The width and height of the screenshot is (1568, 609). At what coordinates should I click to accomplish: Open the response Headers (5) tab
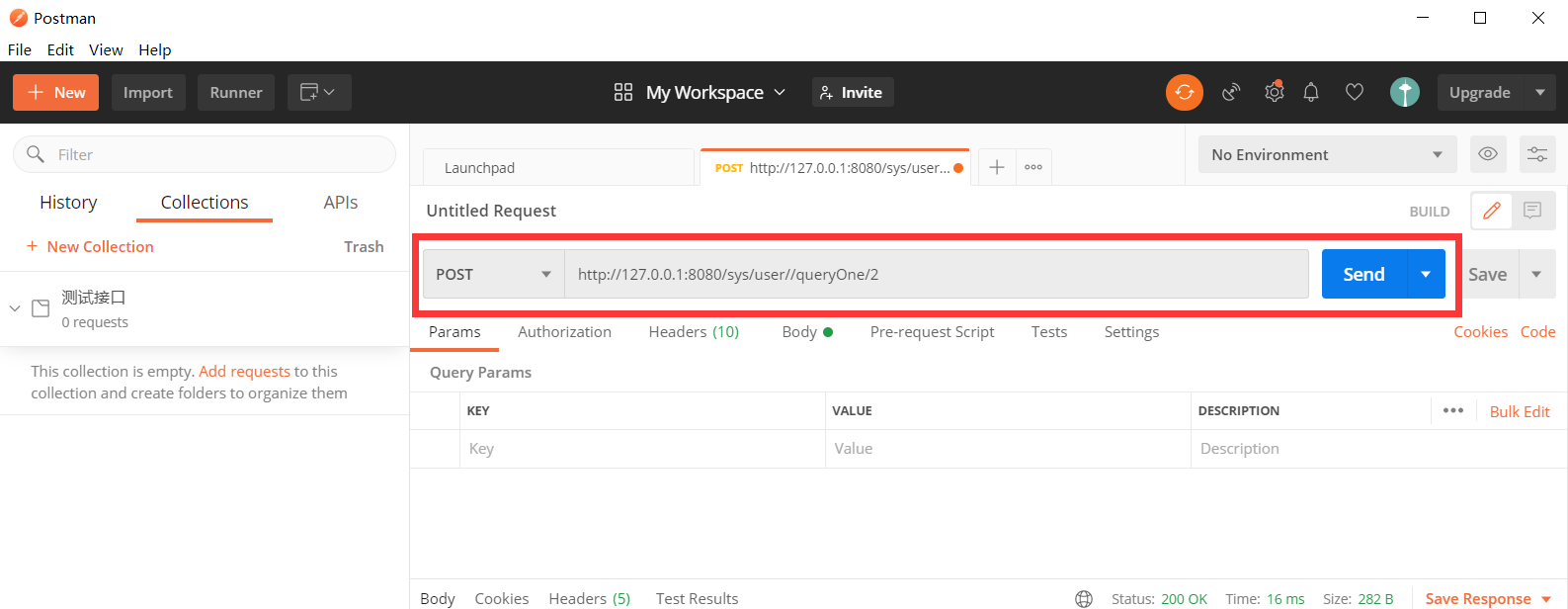point(589,598)
